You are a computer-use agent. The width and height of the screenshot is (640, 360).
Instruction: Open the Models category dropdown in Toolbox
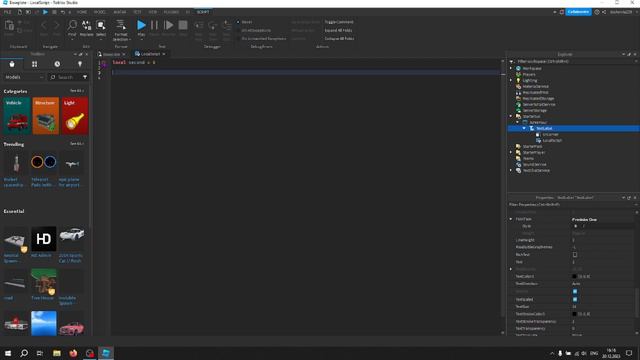pyautogui.click(x=24, y=77)
